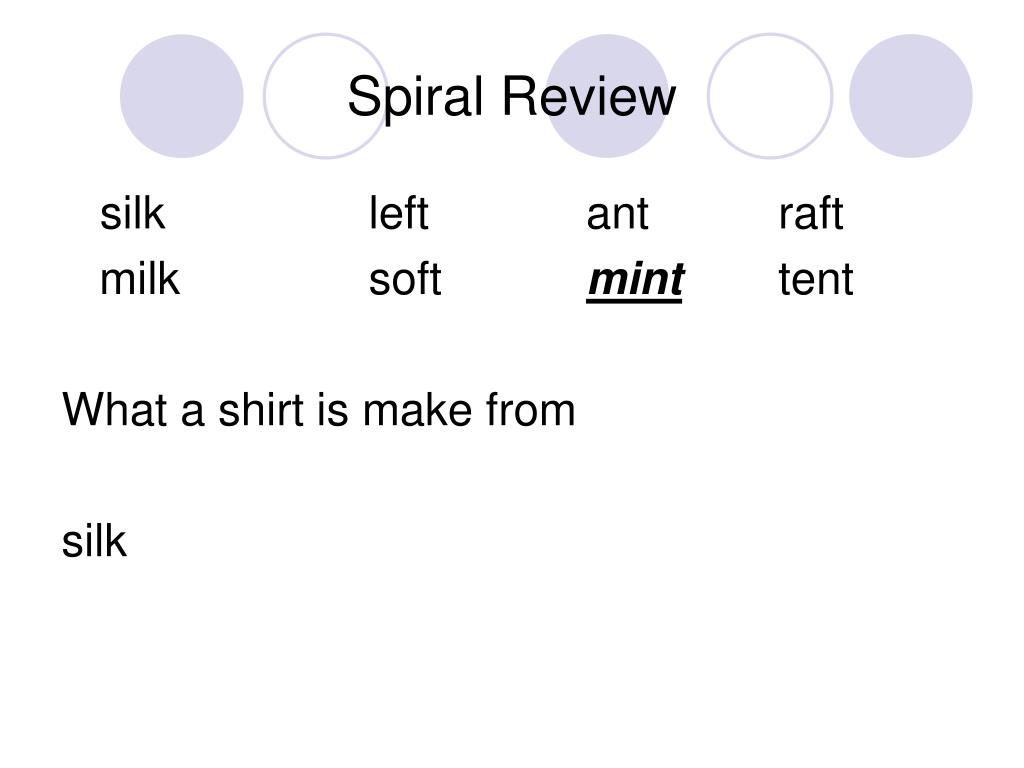Image resolution: width=1024 pixels, height=768 pixels.
Task: Select the word milk
Action: pos(140,279)
